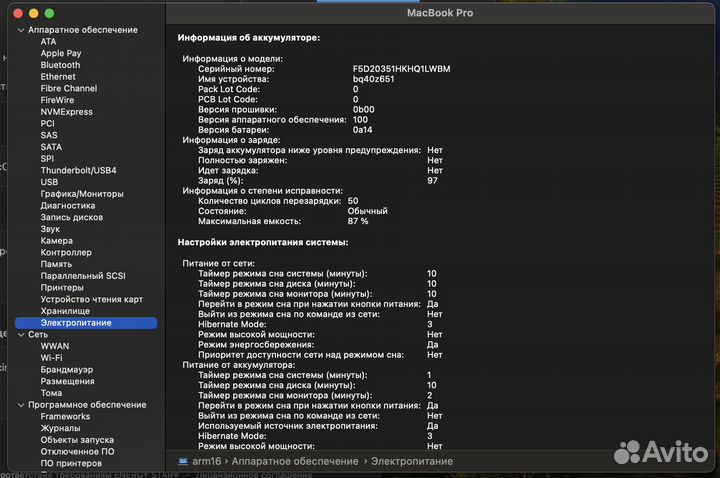Click MacBook Pro window title
The width and height of the screenshot is (720, 478).
[x=440, y=13]
